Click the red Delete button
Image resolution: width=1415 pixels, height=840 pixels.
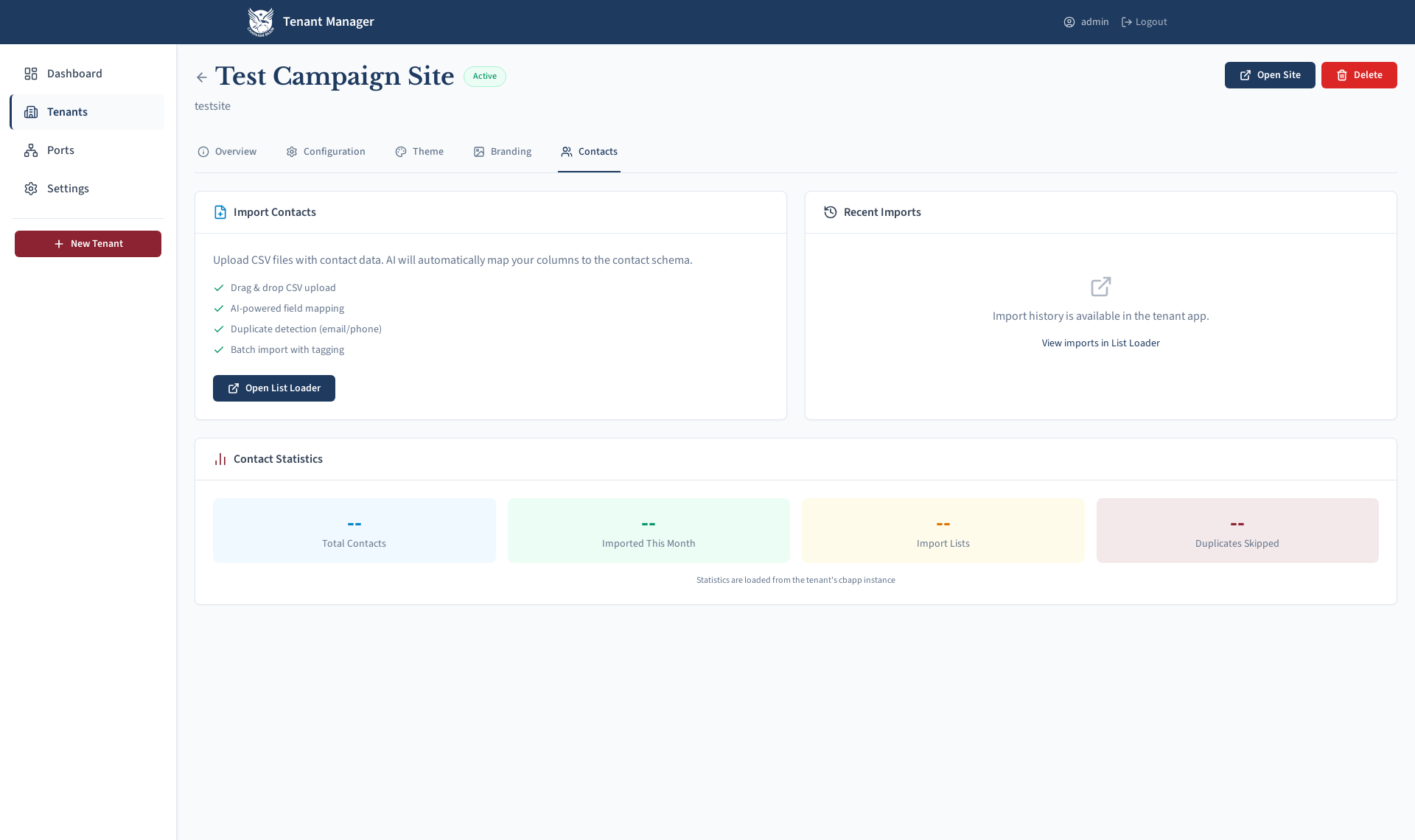[1358, 75]
